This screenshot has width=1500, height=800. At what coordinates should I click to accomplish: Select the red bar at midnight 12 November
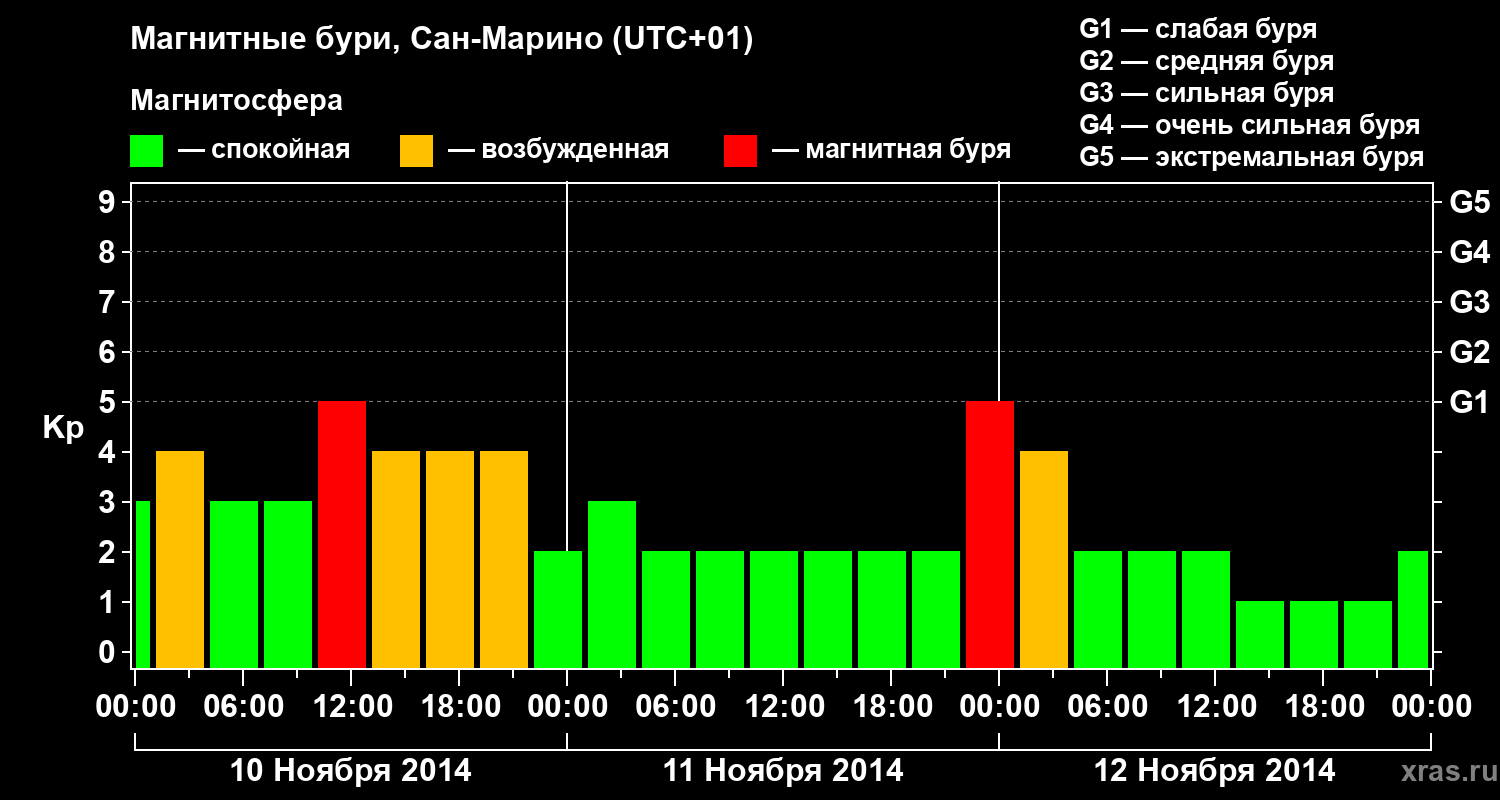990,534
